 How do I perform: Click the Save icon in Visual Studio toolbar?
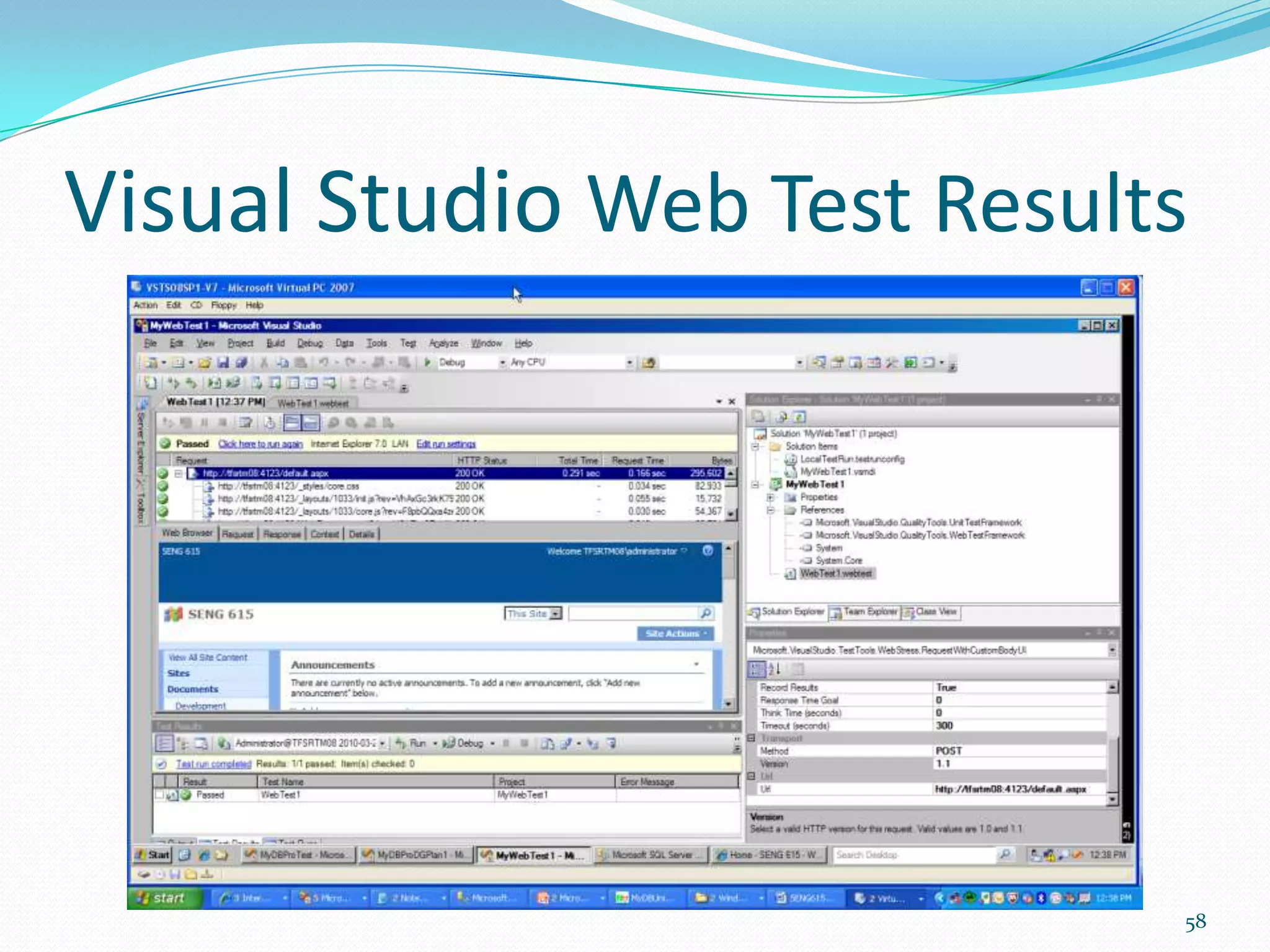point(223,363)
